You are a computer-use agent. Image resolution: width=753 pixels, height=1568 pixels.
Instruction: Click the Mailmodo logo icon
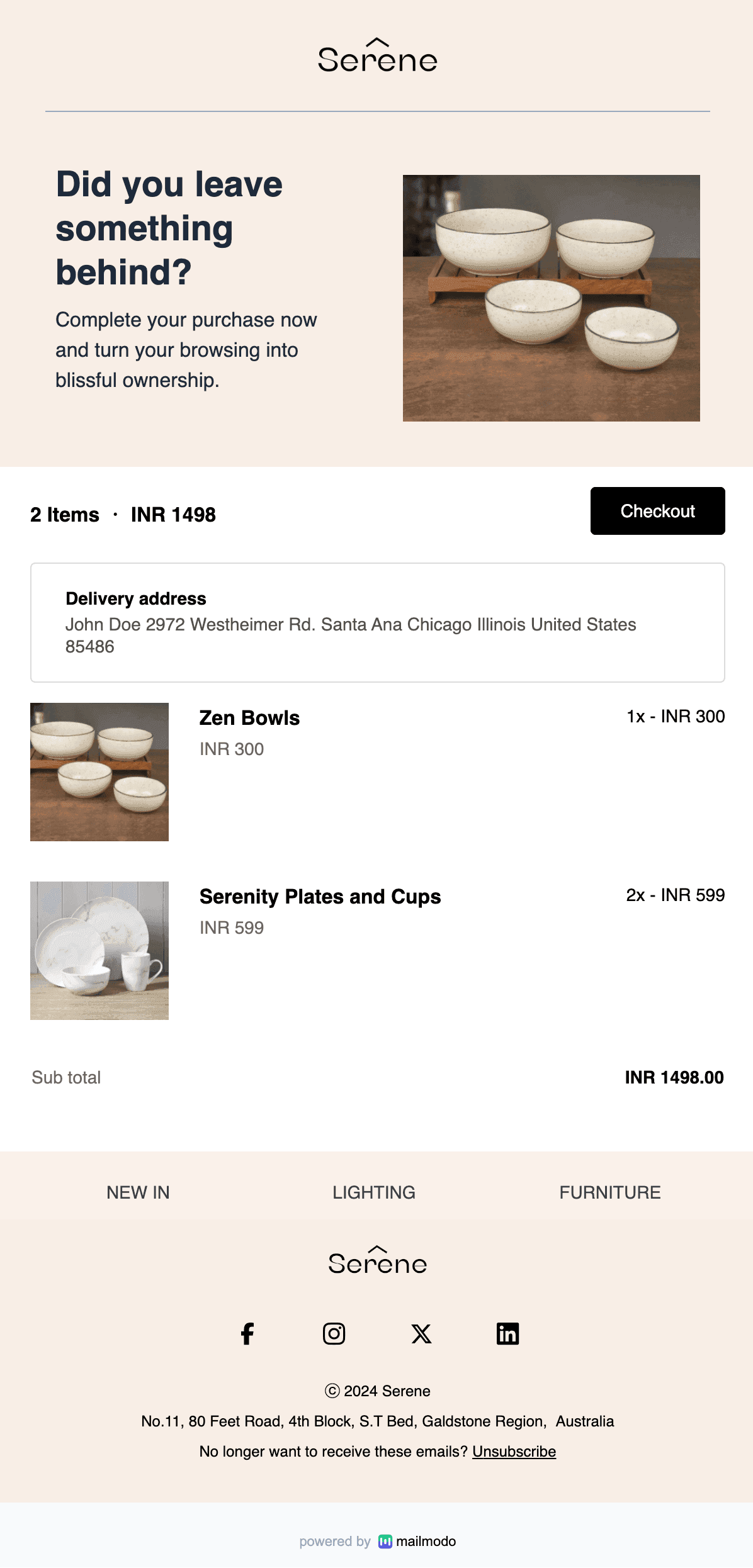click(x=386, y=1542)
